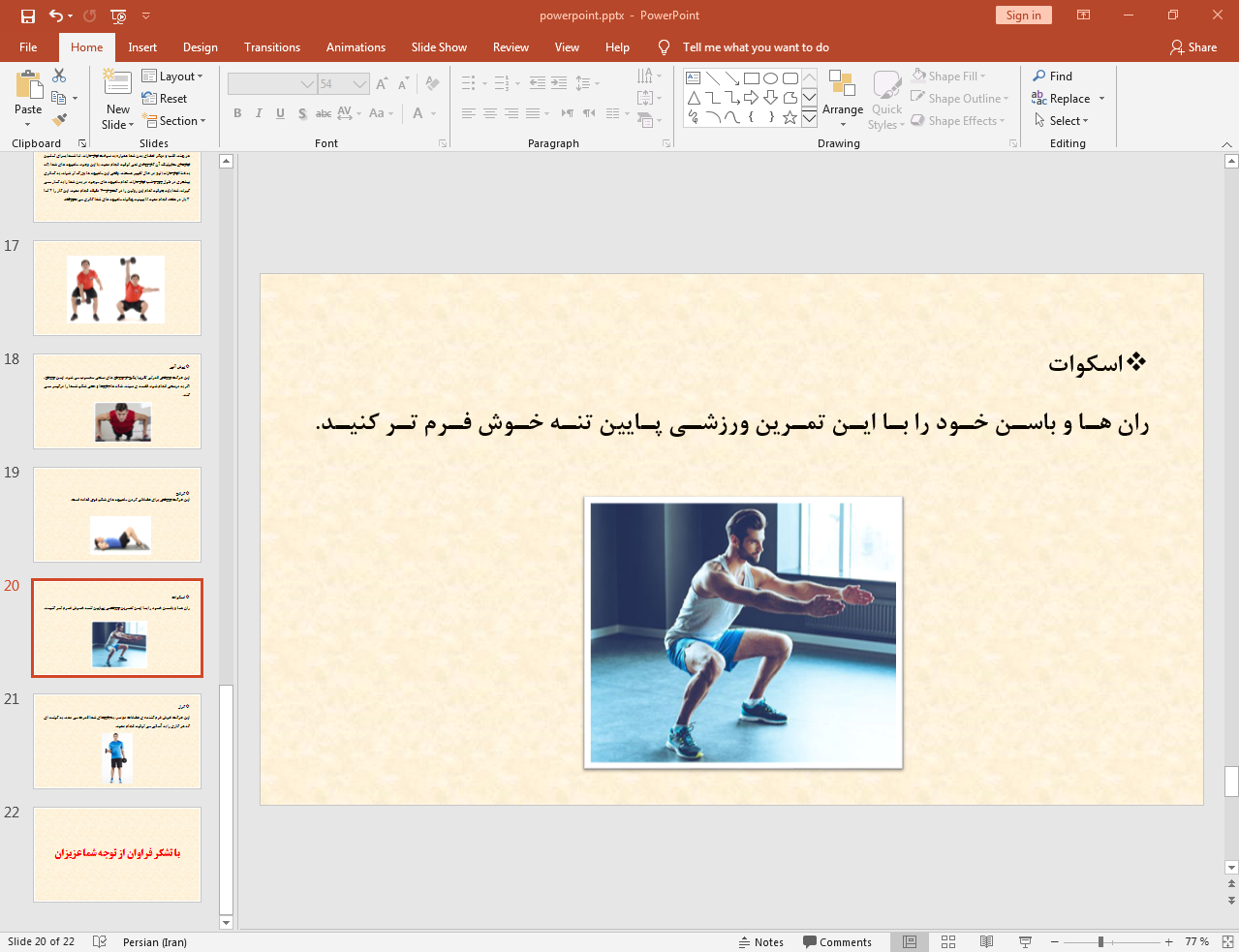Switch to the Transitions tab
The width and height of the screenshot is (1239, 952).
[x=272, y=46]
